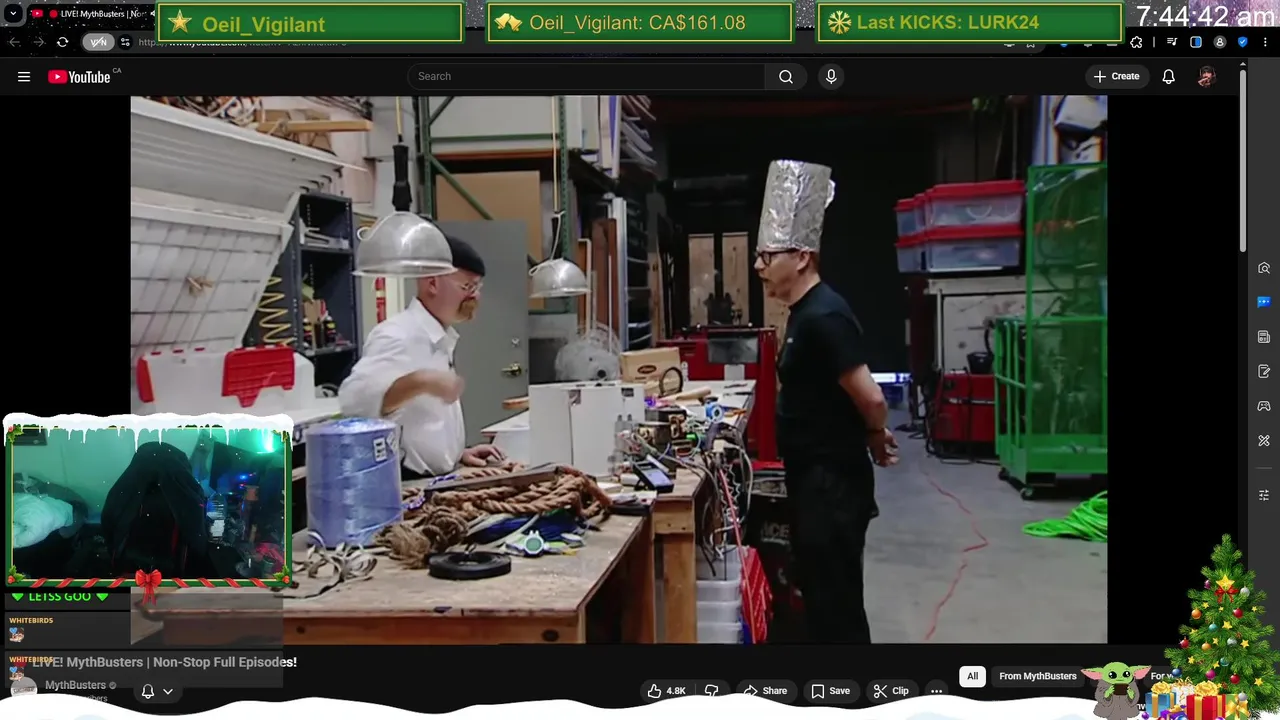
Task: Click the MythBusters video player
Action: (x=618, y=369)
